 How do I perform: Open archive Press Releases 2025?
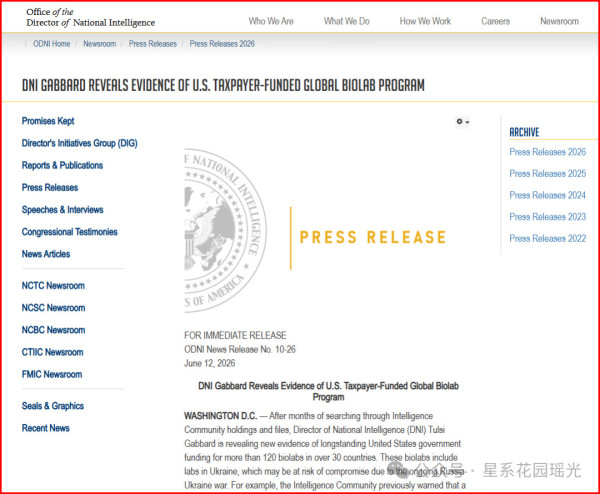(x=548, y=173)
